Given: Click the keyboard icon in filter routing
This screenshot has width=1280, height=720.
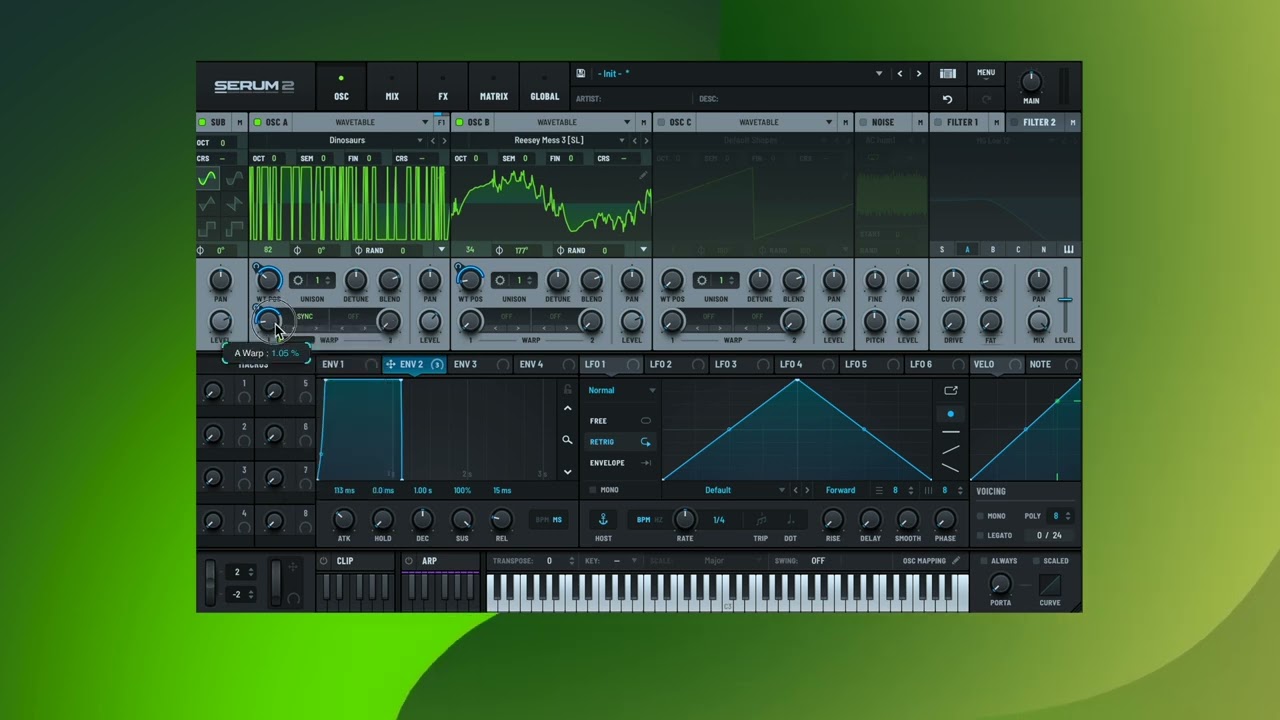Looking at the screenshot, I should click(x=1068, y=250).
